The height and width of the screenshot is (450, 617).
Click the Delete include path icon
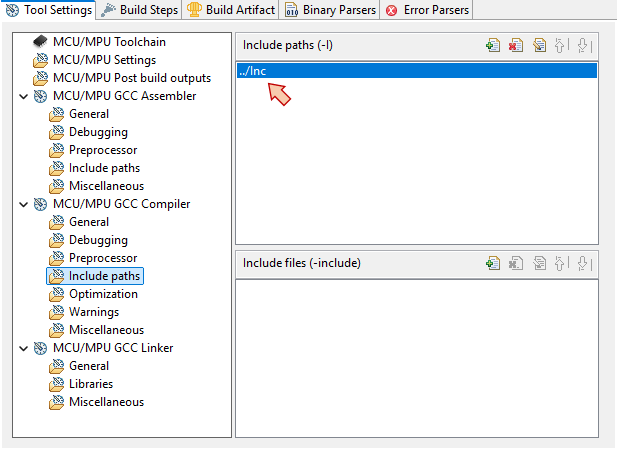pyautogui.click(x=515, y=46)
